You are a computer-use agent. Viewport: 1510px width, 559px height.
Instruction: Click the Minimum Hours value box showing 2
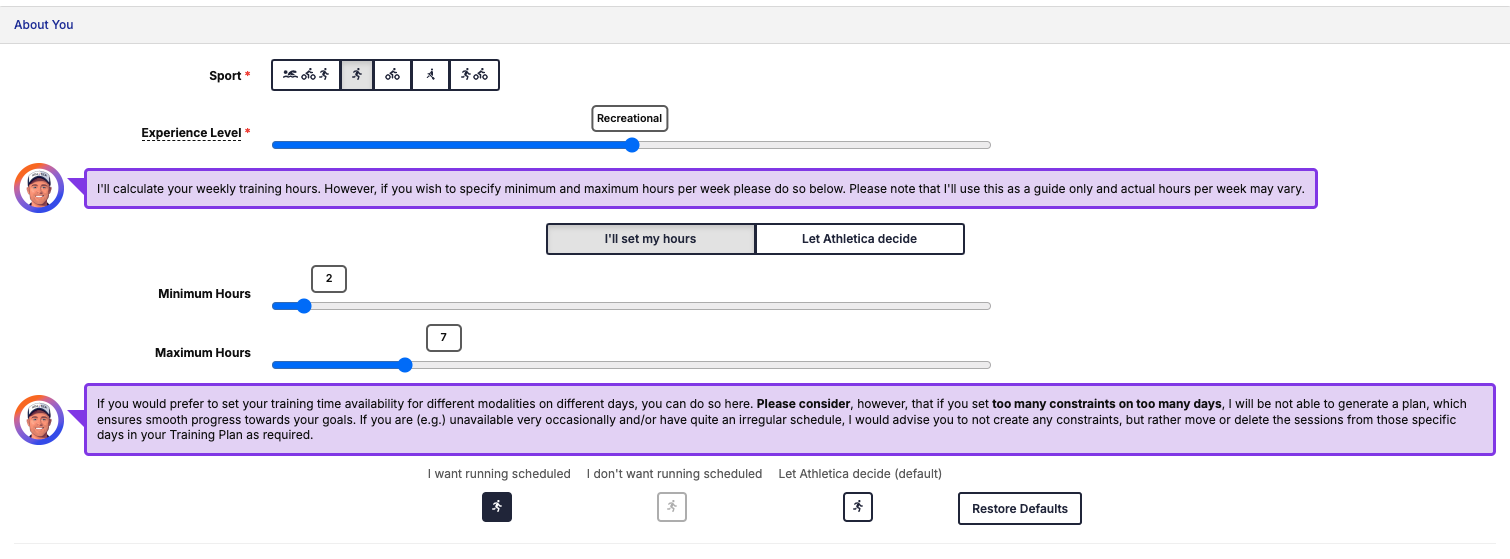coord(329,279)
